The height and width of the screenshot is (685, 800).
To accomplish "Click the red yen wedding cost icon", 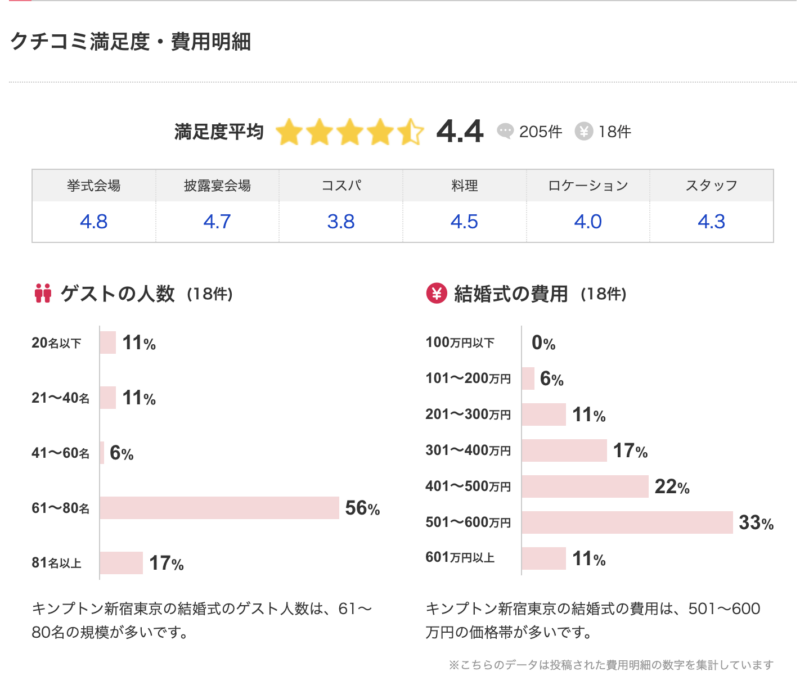I will click(436, 294).
